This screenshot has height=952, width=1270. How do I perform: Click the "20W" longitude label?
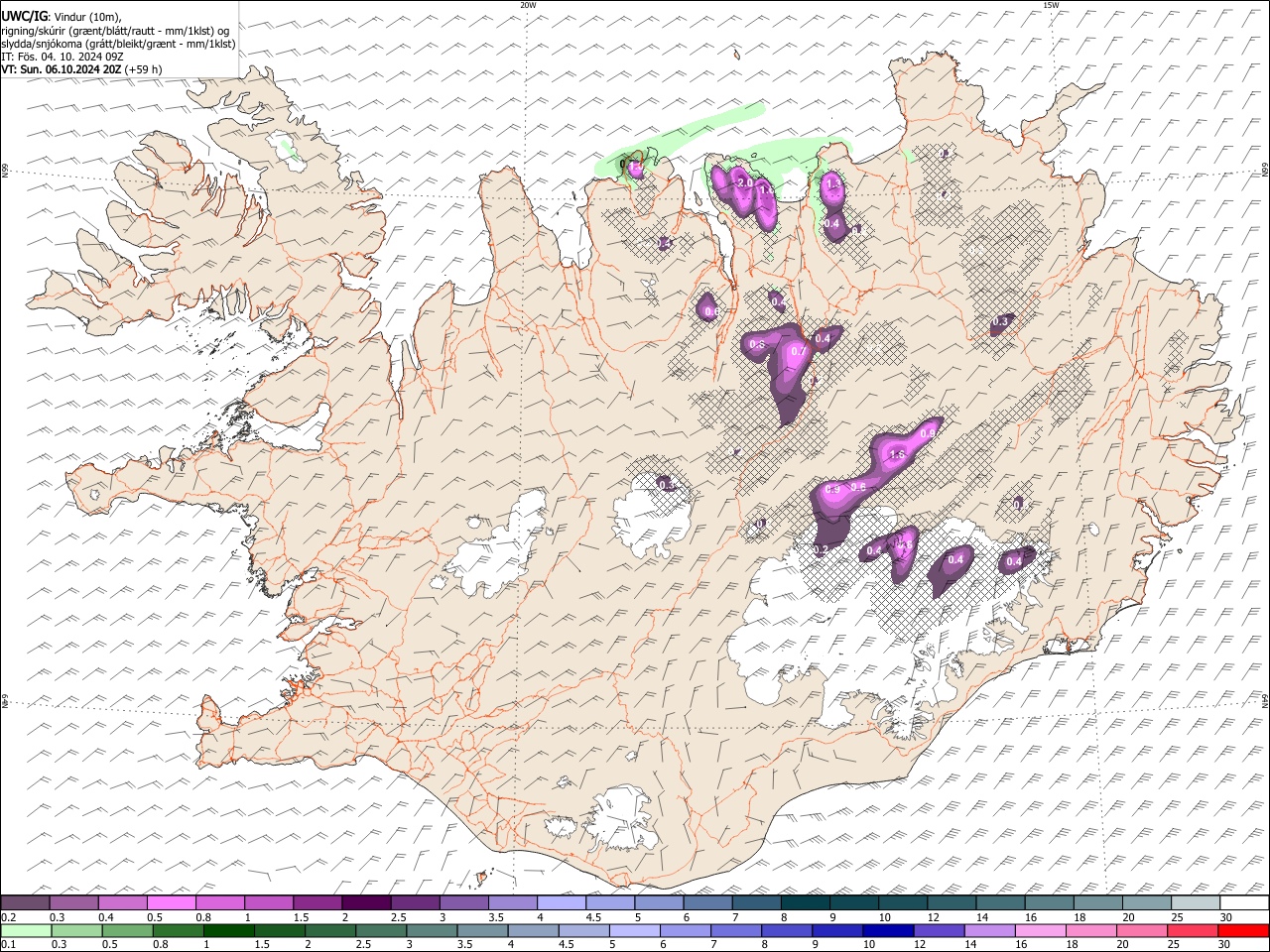coord(528,5)
